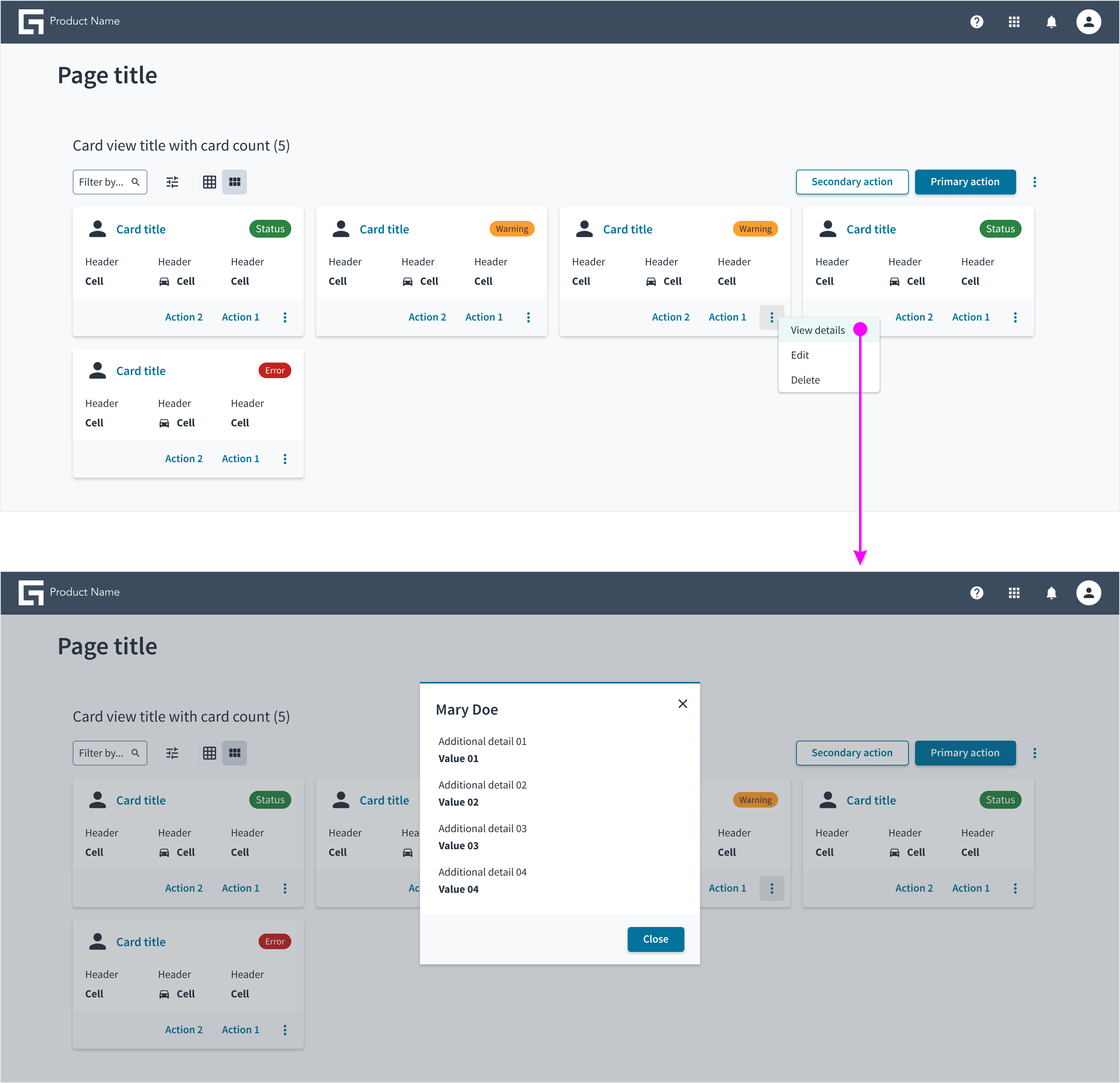Click the upper Filter by... search field
This screenshot has height=1083, width=1120.
[110, 182]
